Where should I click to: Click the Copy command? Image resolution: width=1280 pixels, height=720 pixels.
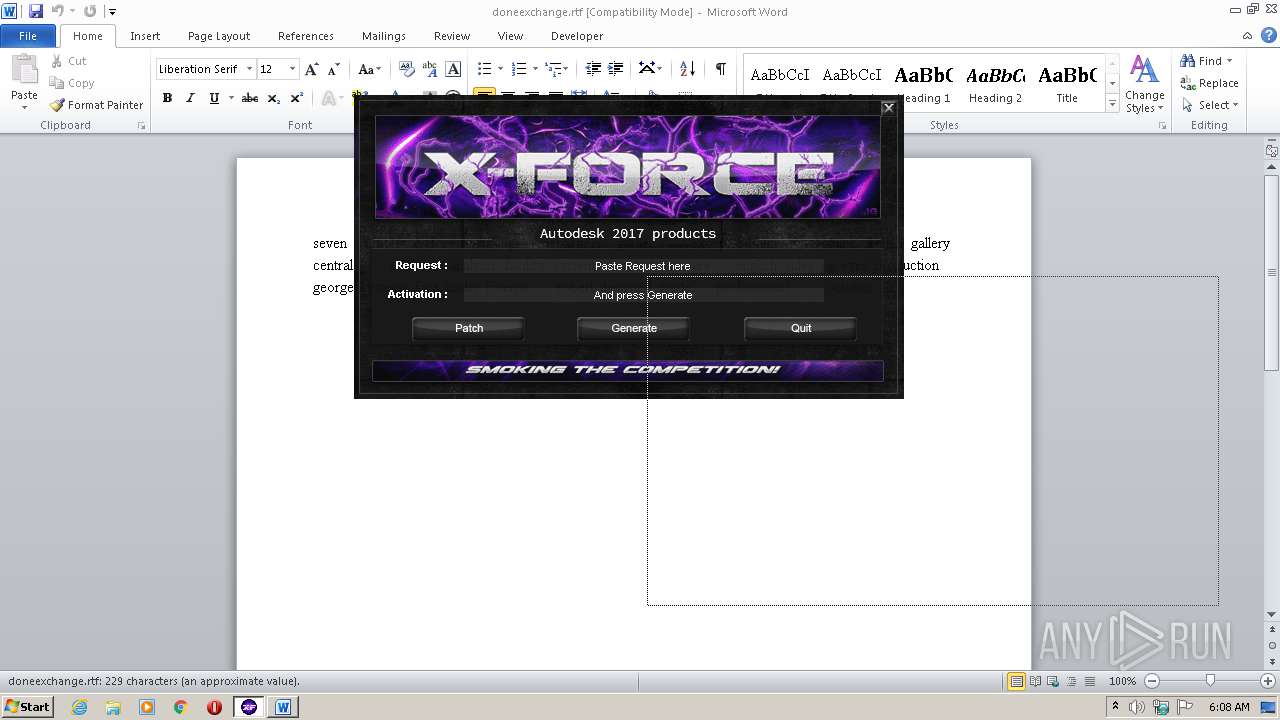72,83
